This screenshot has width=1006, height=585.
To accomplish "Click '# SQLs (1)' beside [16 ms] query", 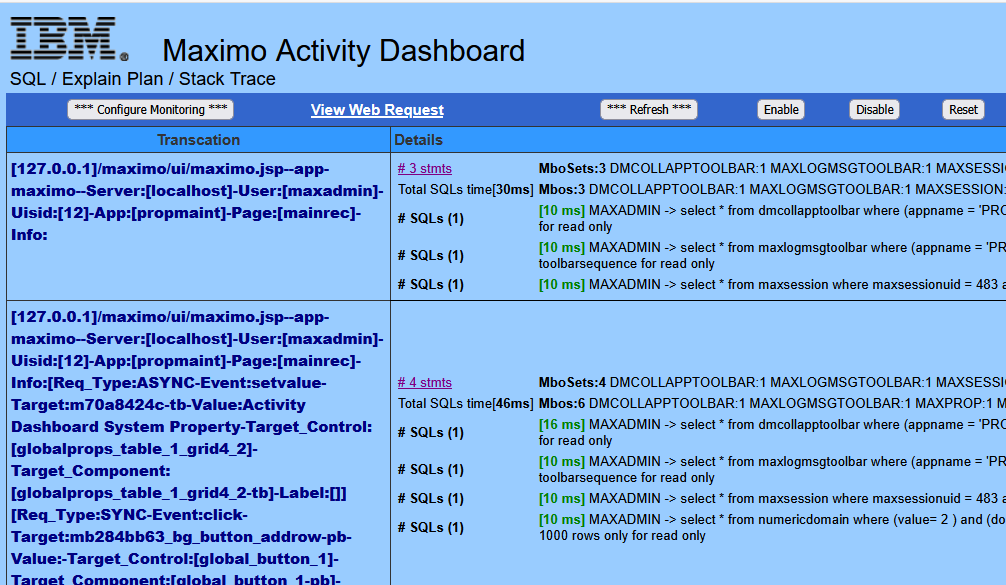I will pyautogui.click(x=431, y=432).
